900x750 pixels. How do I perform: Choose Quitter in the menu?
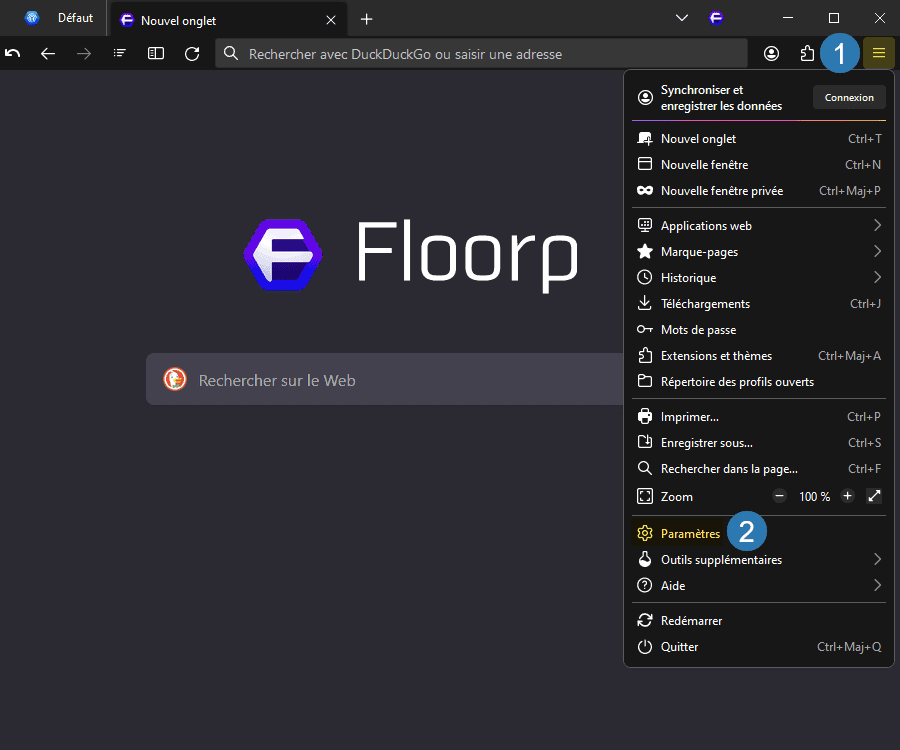(x=759, y=647)
